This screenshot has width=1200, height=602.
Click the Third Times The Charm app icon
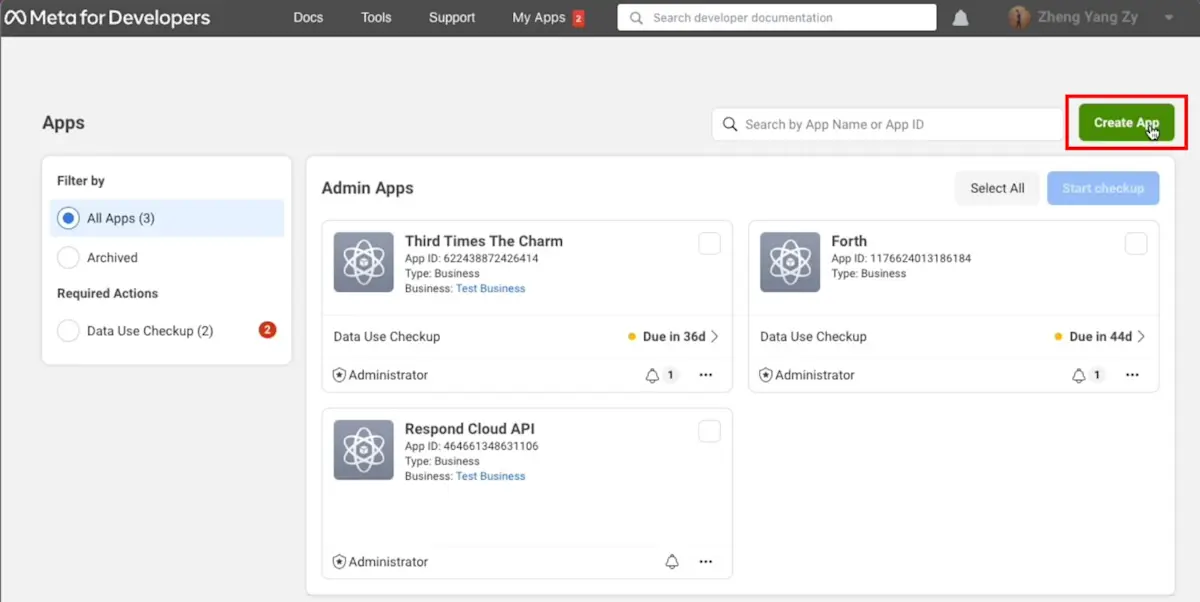click(363, 262)
